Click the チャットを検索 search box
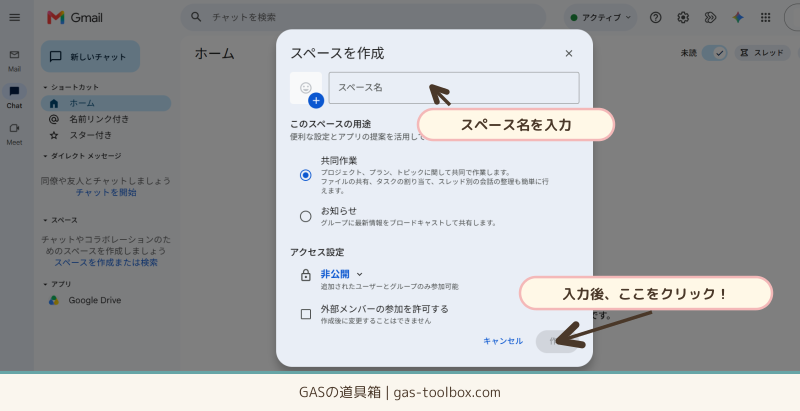 coord(363,17)
